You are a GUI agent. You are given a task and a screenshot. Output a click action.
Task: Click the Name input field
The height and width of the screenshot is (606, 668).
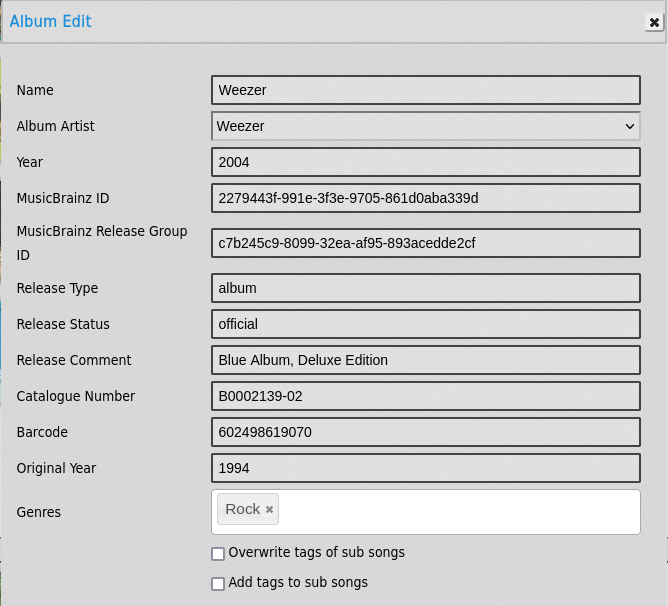[x=425, y=90]
